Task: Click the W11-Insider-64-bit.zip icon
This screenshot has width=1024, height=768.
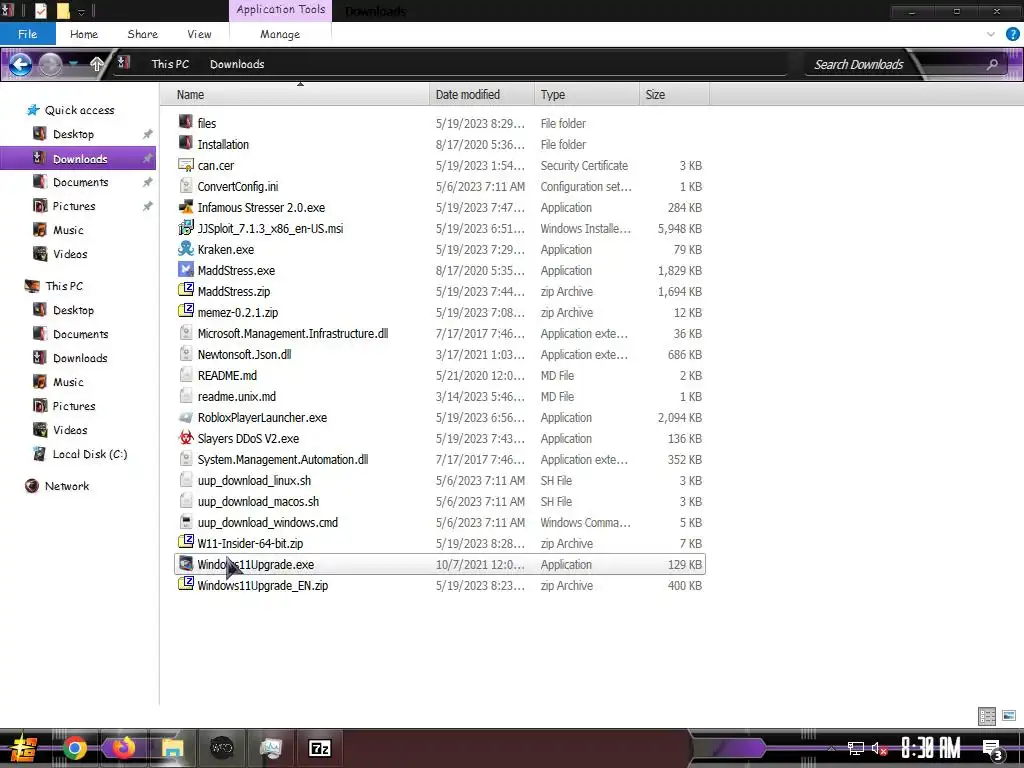Action: 186,543
